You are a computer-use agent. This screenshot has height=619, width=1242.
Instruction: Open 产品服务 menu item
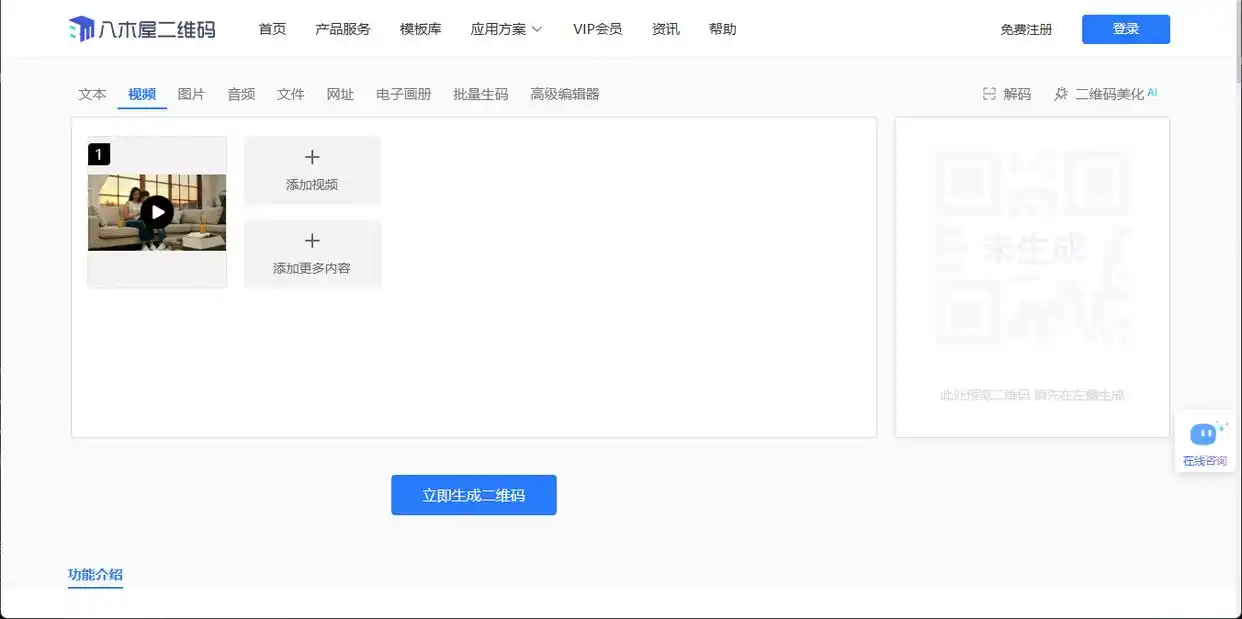click(x=343, y=29)
